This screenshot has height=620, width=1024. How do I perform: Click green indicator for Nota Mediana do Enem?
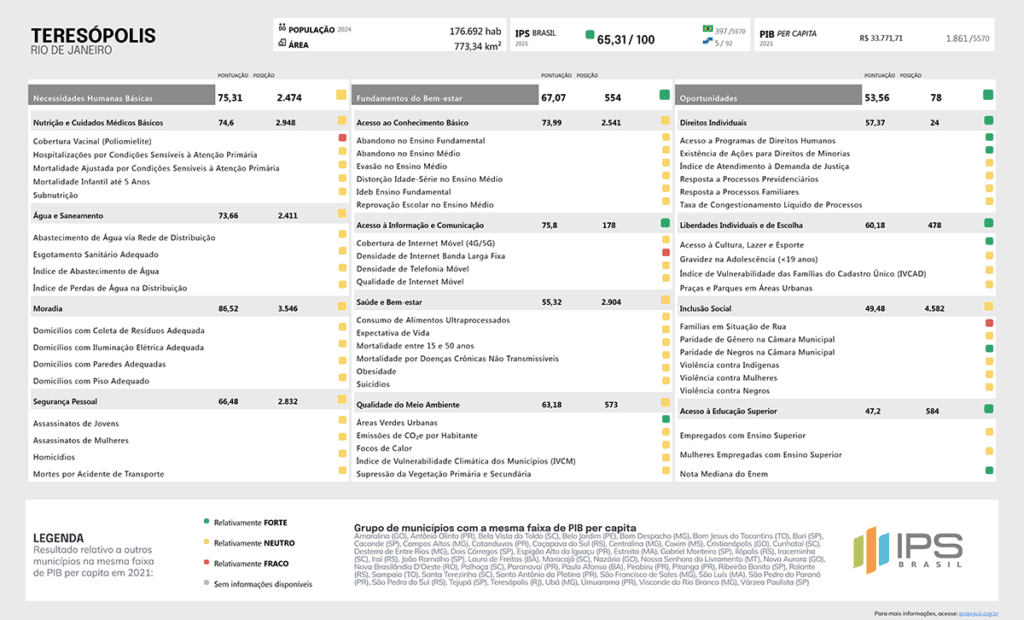tap(988, 469)
